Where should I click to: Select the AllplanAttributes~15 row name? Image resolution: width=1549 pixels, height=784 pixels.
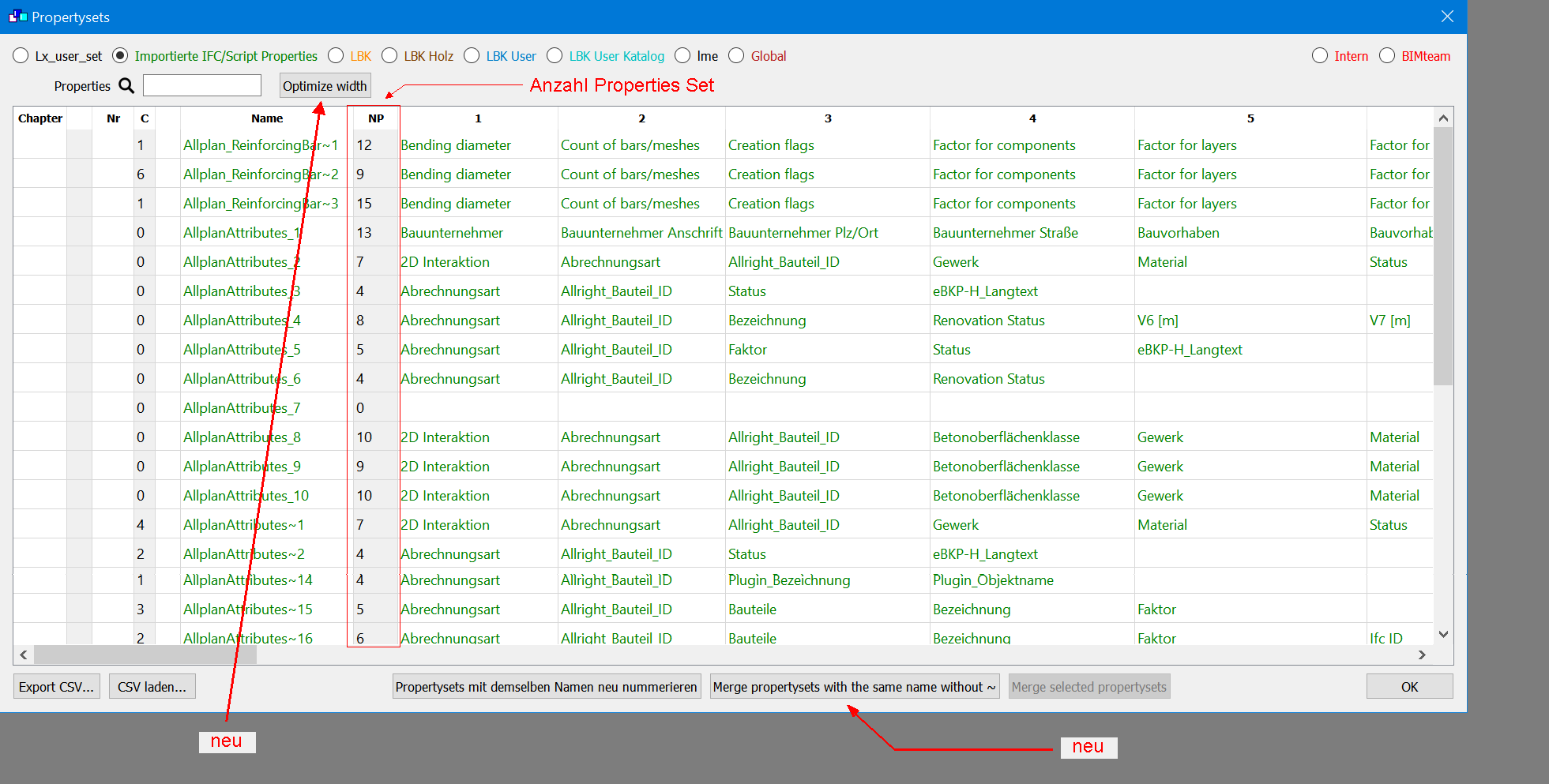coord(248,610)
